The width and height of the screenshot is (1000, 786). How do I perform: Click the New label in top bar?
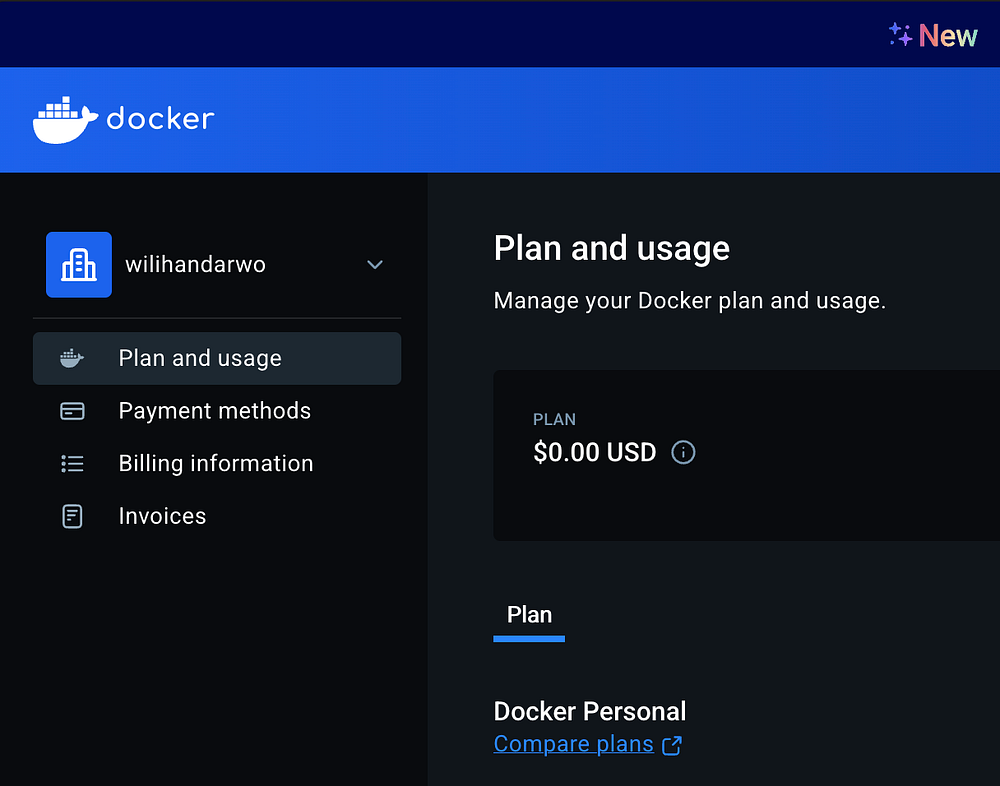pyautogui.click(x=948, y=36)
